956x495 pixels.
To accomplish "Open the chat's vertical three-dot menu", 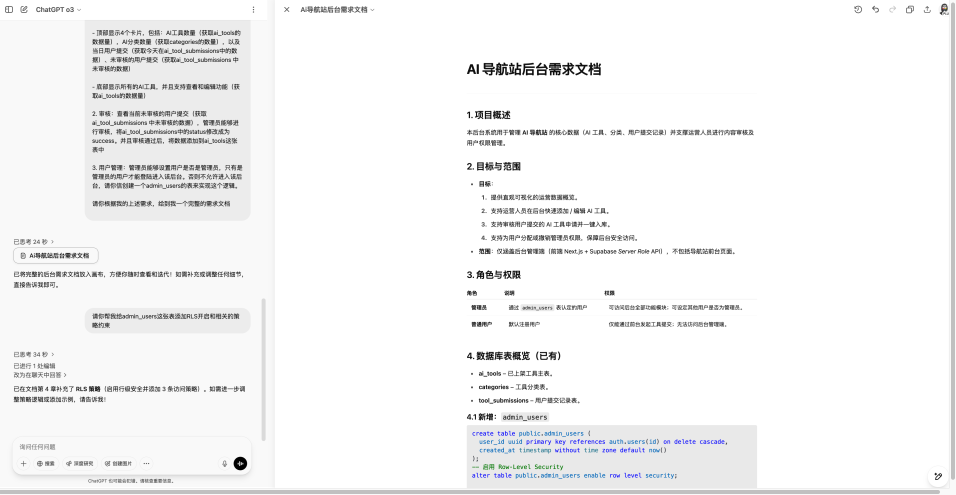I will point(254,9).
